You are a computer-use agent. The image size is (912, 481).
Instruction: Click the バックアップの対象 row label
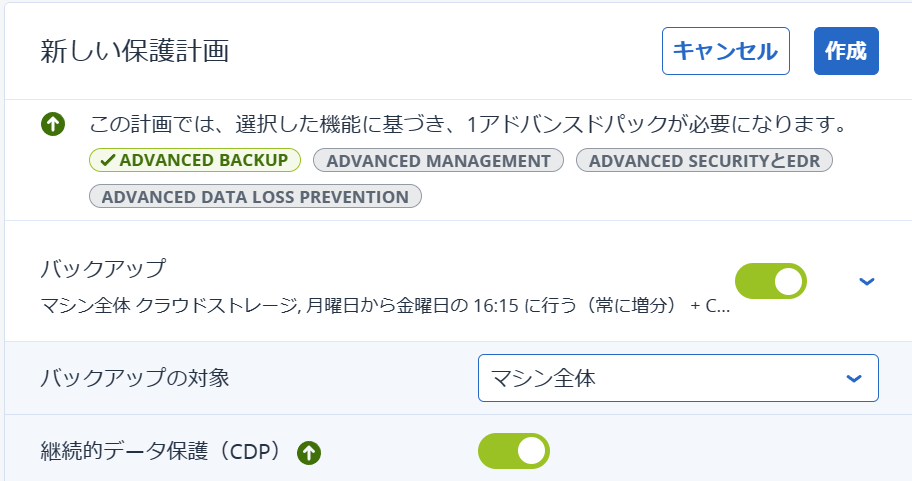135,378
